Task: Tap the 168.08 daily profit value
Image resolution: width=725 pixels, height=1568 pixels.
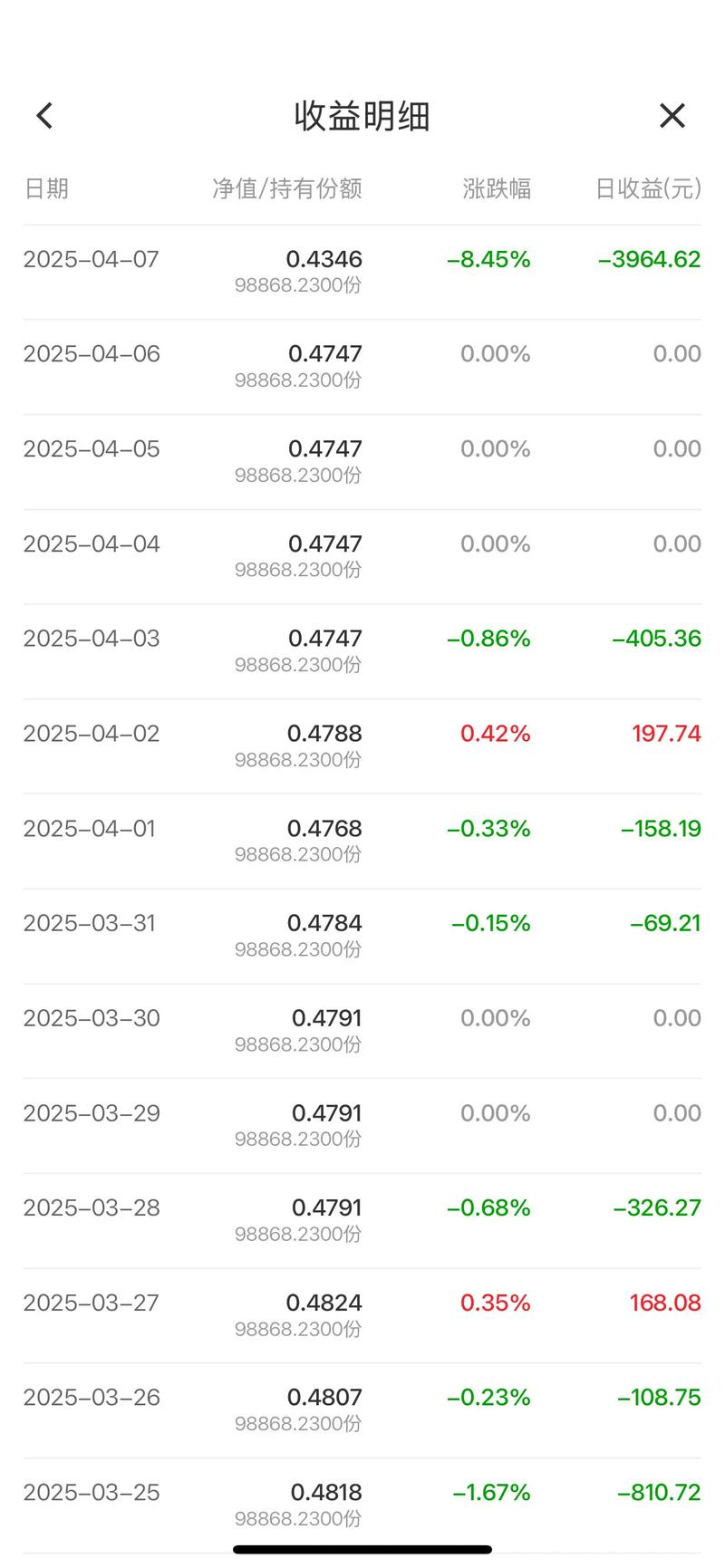Action: tap(665, 1303)
